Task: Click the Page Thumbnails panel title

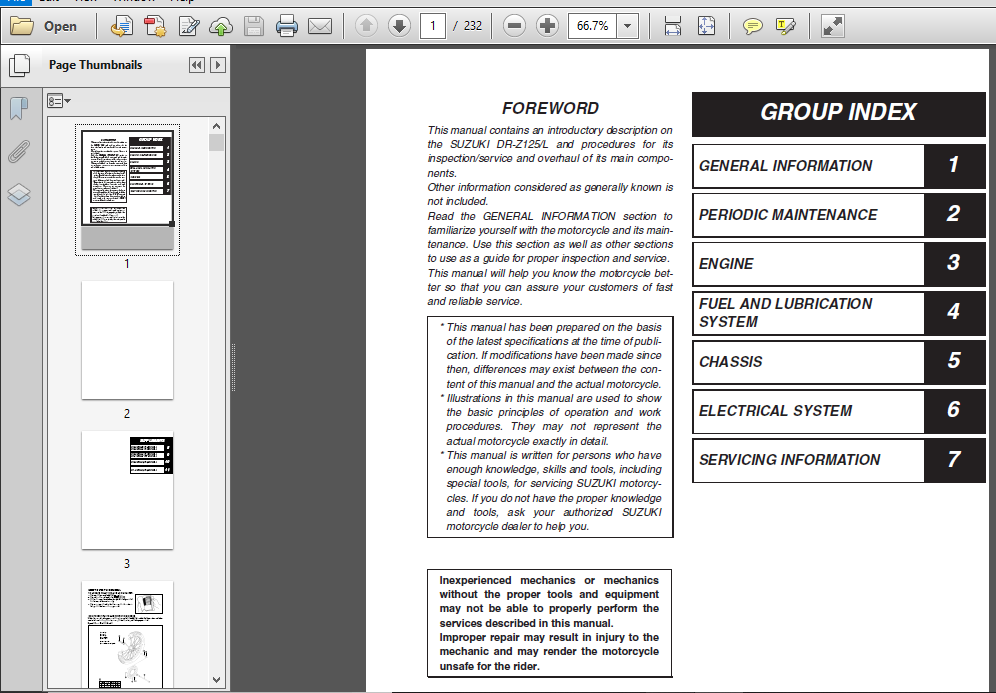Action: pyautogui.click(x=95, y=65)
